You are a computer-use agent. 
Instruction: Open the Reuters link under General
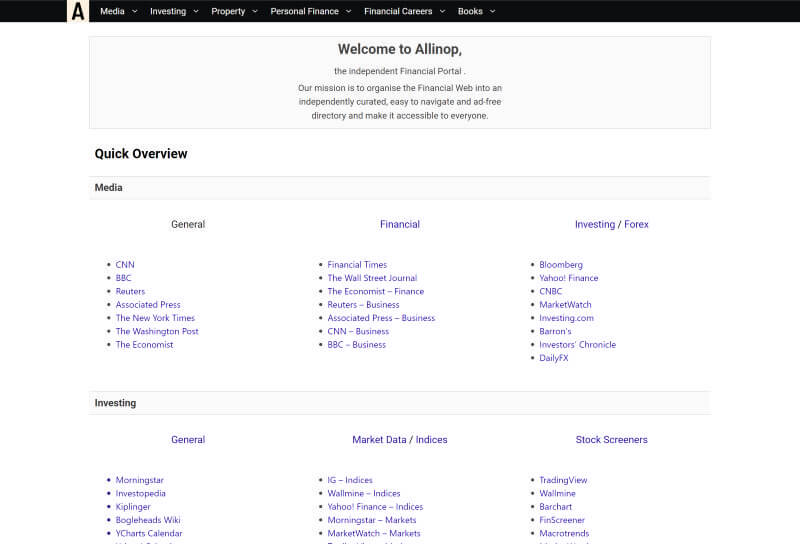point(130,291)
